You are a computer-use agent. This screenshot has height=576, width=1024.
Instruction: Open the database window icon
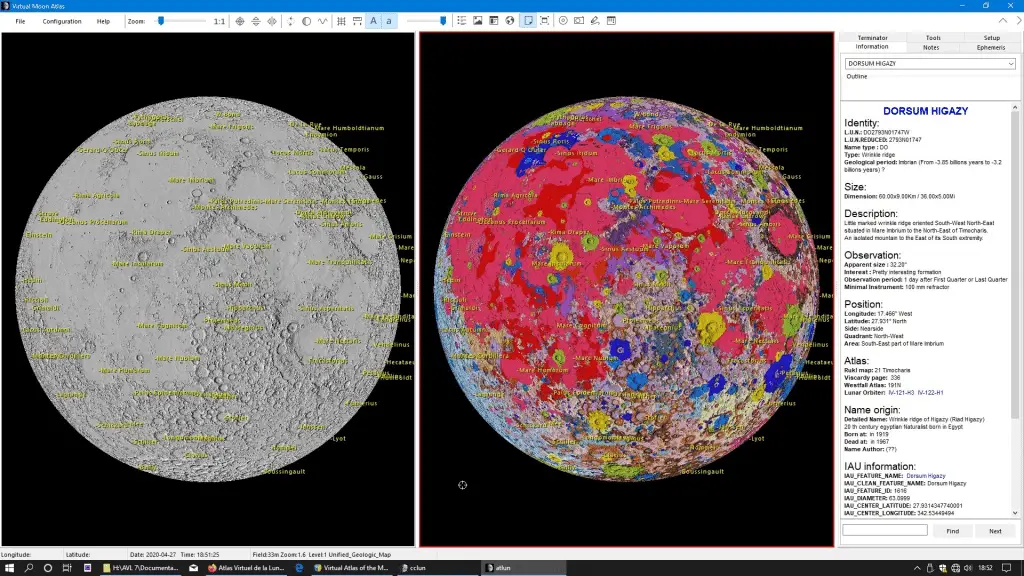(x=494, y=21)
